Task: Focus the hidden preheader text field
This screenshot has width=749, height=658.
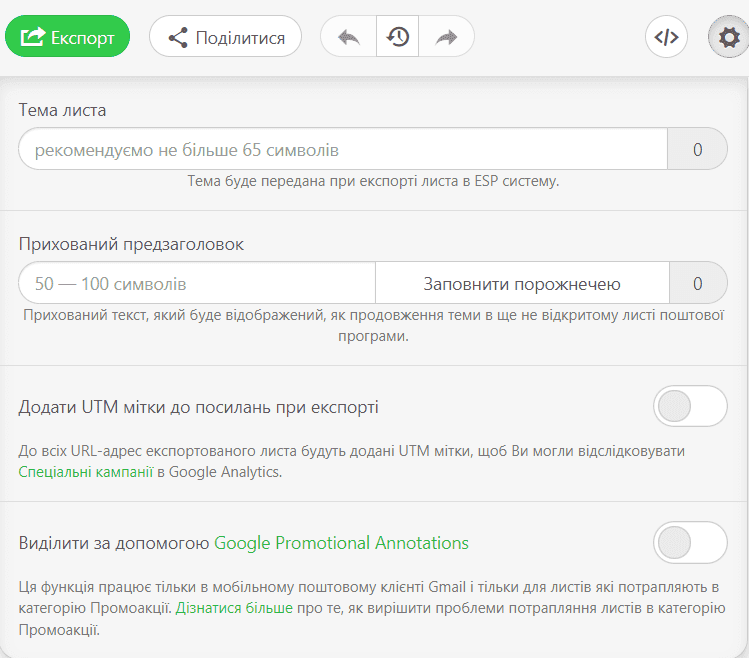Action: [x=197, y=284]
